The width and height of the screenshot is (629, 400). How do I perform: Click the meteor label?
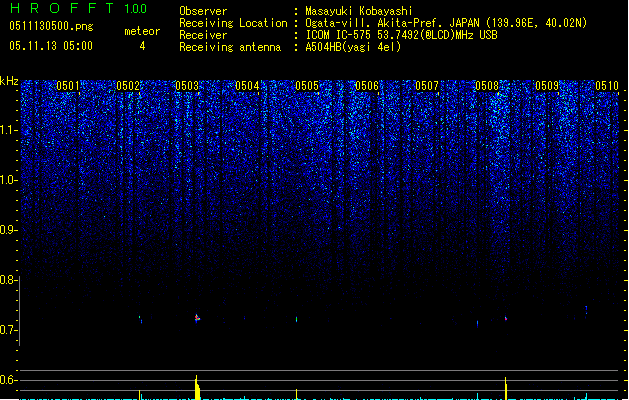(142, 31)
